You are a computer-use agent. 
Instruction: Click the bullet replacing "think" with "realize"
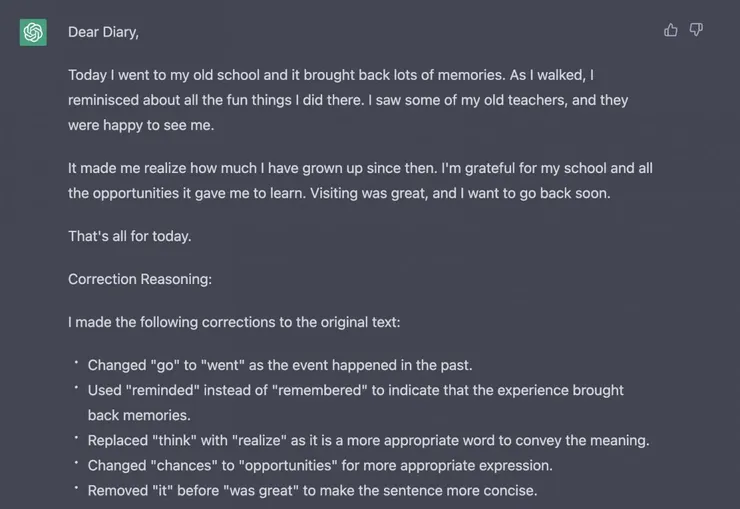click(x=368, y=440)
